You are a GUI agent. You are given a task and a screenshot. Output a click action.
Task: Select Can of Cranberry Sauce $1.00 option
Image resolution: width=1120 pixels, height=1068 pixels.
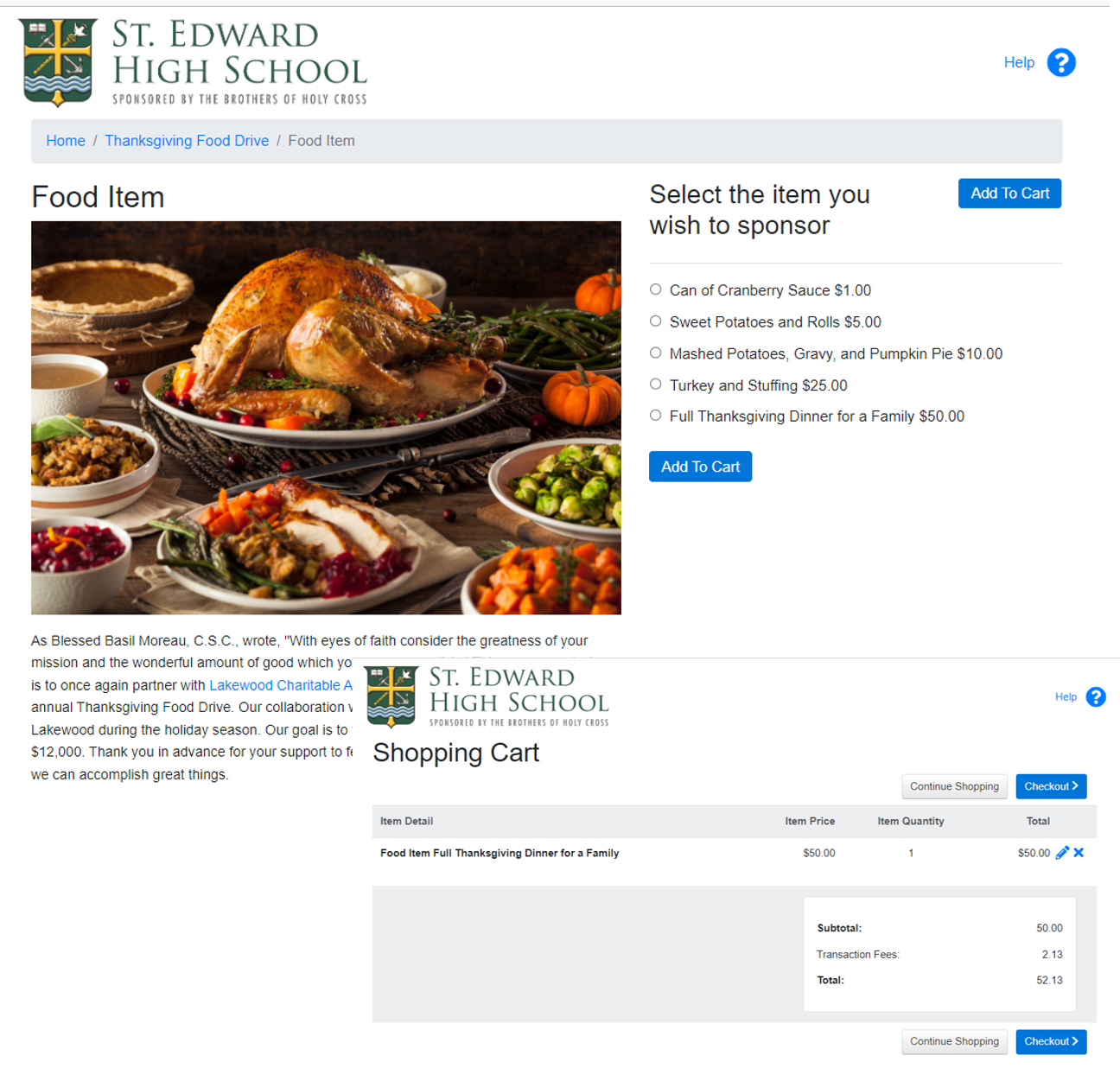pyautogui.click(x=656, y=289)
